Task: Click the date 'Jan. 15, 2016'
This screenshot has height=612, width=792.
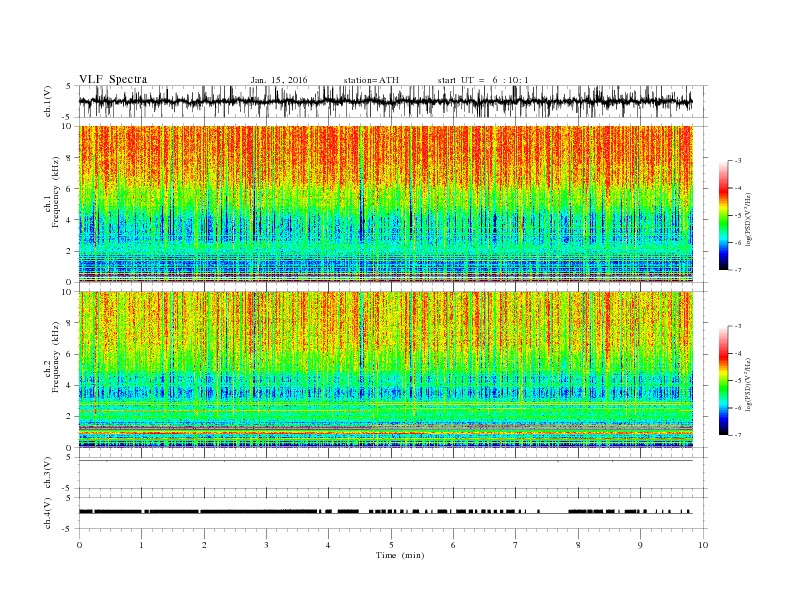Action: 279,80
